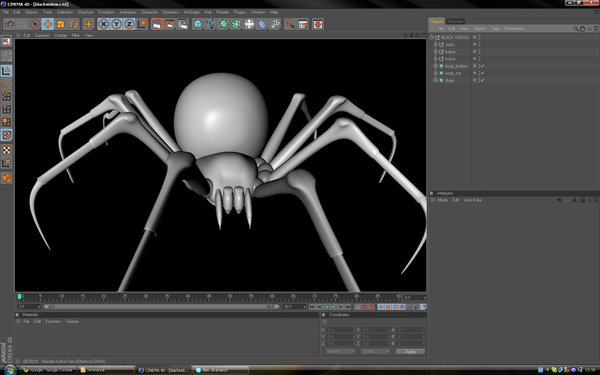Open the Plugins menu in the main menu bar
The width and height of the screenshot is (600, 375).
click(240, 12)
